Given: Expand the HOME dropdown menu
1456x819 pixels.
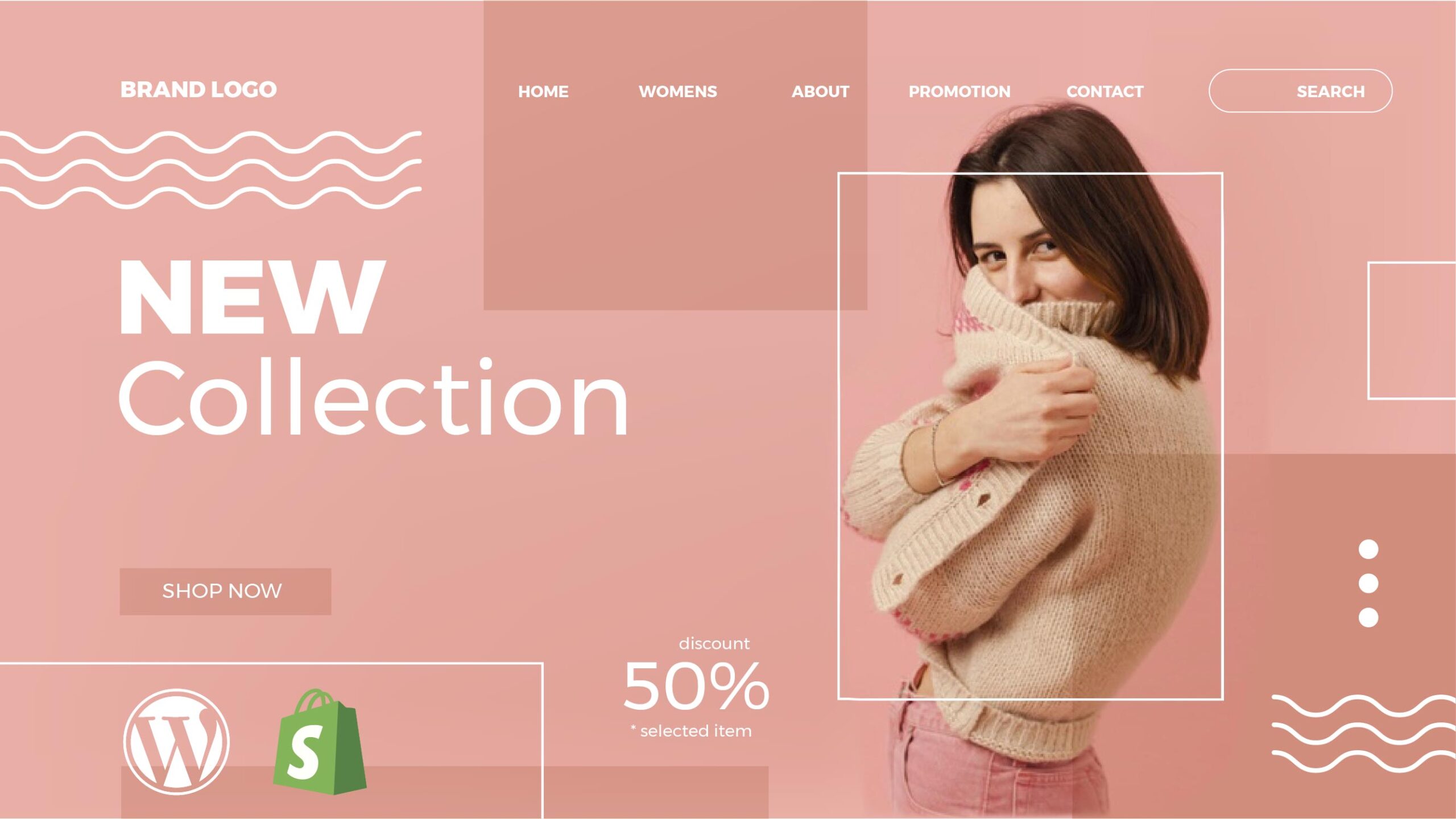Looking at the screenshot, I should pos(543,91).
